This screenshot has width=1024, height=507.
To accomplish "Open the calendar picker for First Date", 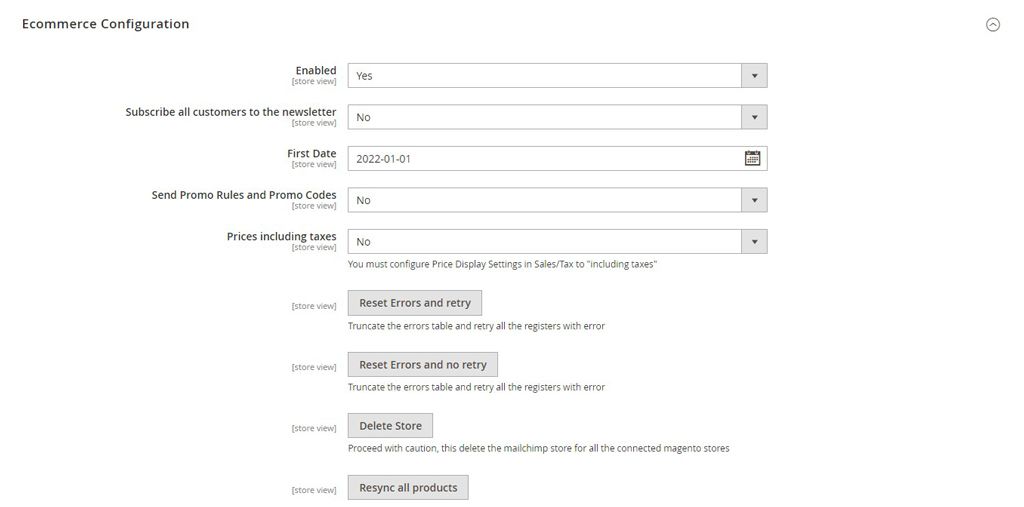I will [752, 158].
